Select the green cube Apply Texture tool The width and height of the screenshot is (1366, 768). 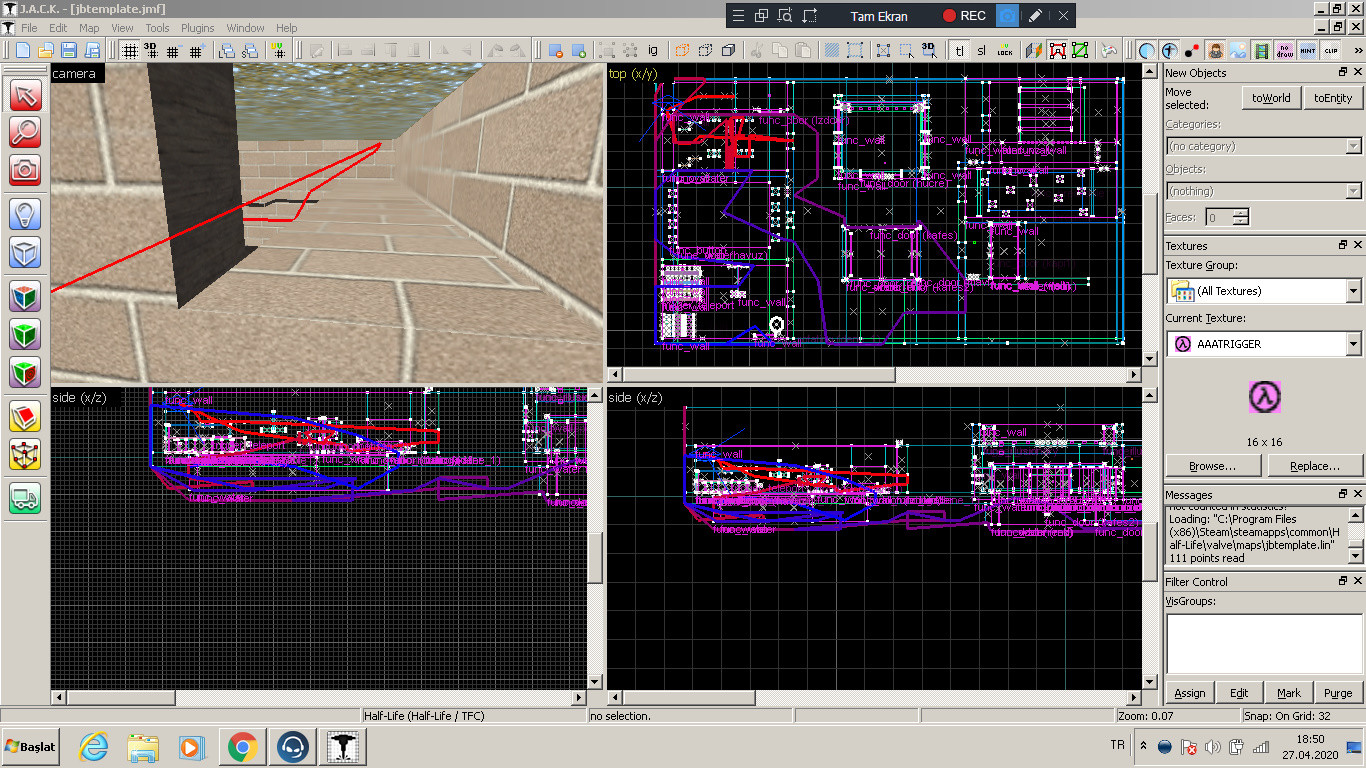25,334
